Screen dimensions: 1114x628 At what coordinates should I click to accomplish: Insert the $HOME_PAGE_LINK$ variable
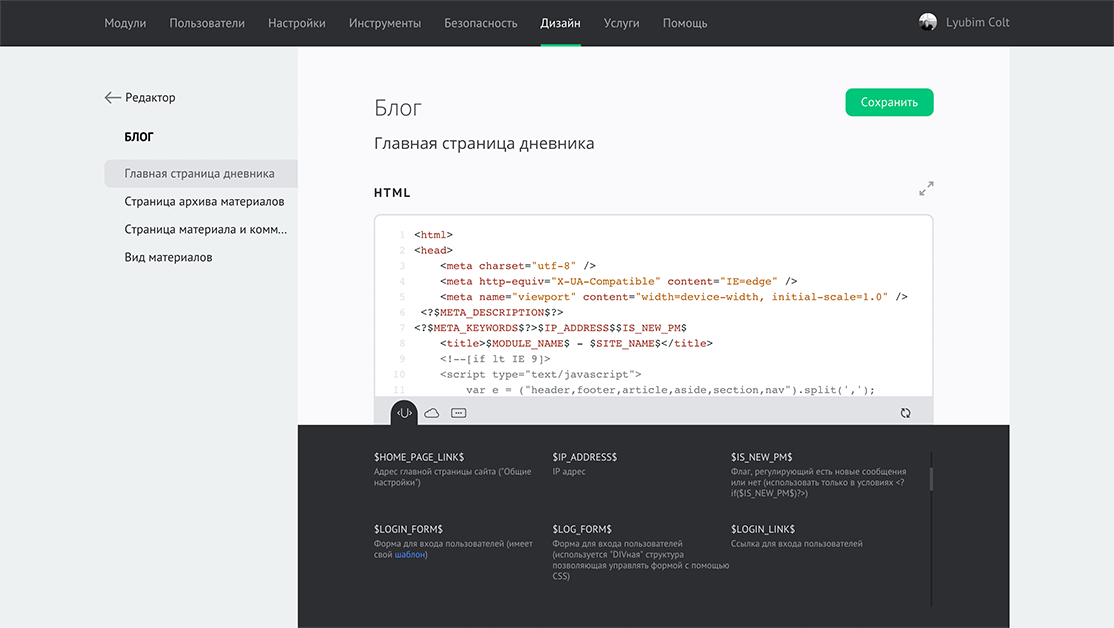tap(419, 457)
